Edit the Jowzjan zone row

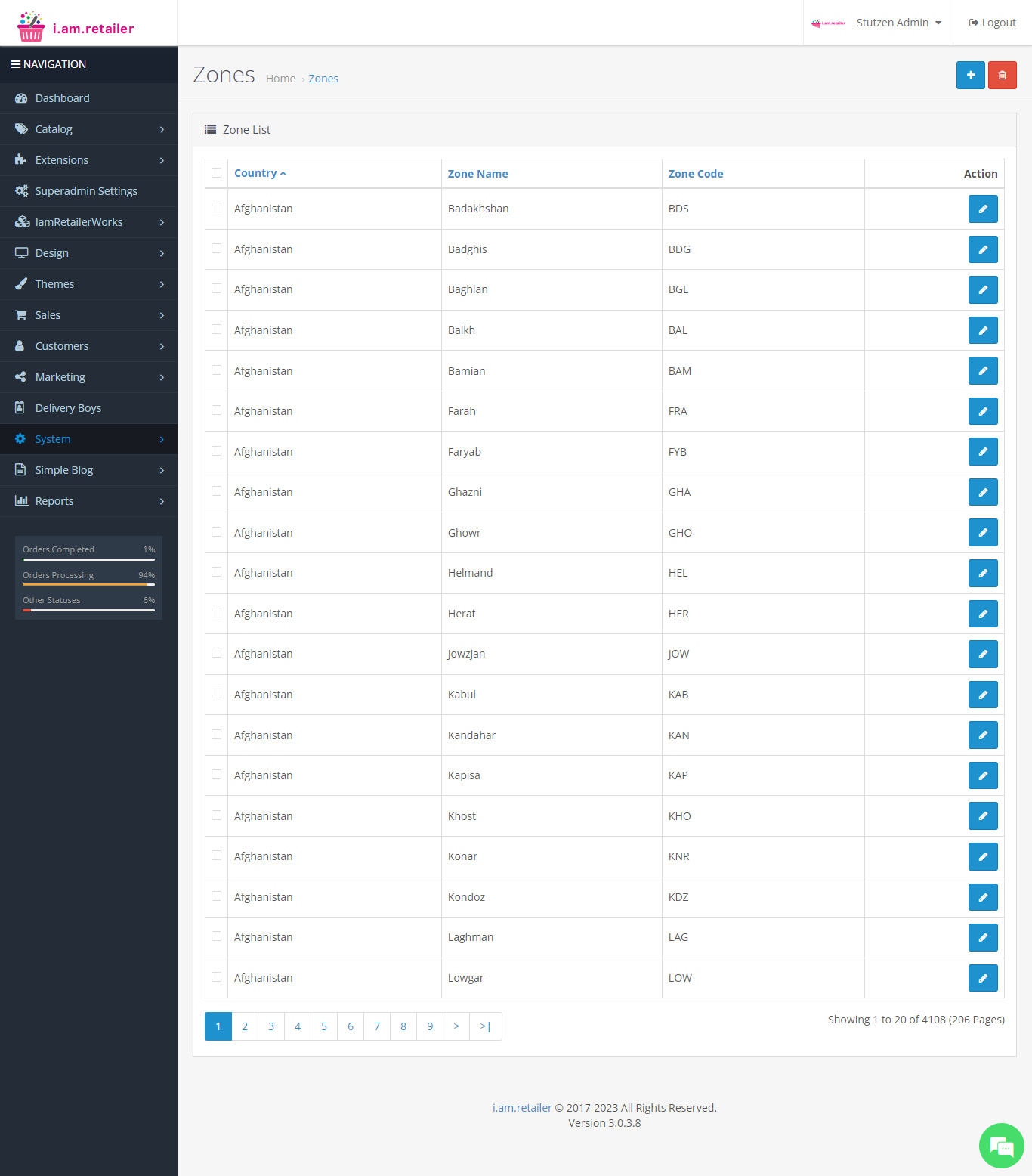point(983,654)
